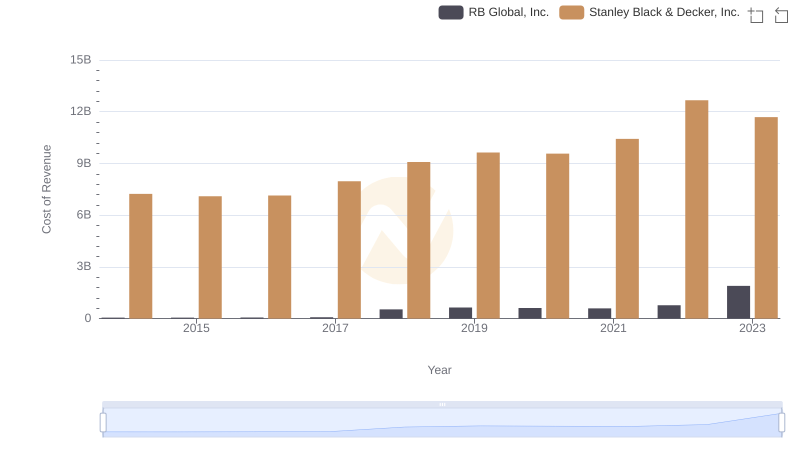
Task: Click the 9B y-axis label
Action: pyautogui.click(x=84, y=163)
